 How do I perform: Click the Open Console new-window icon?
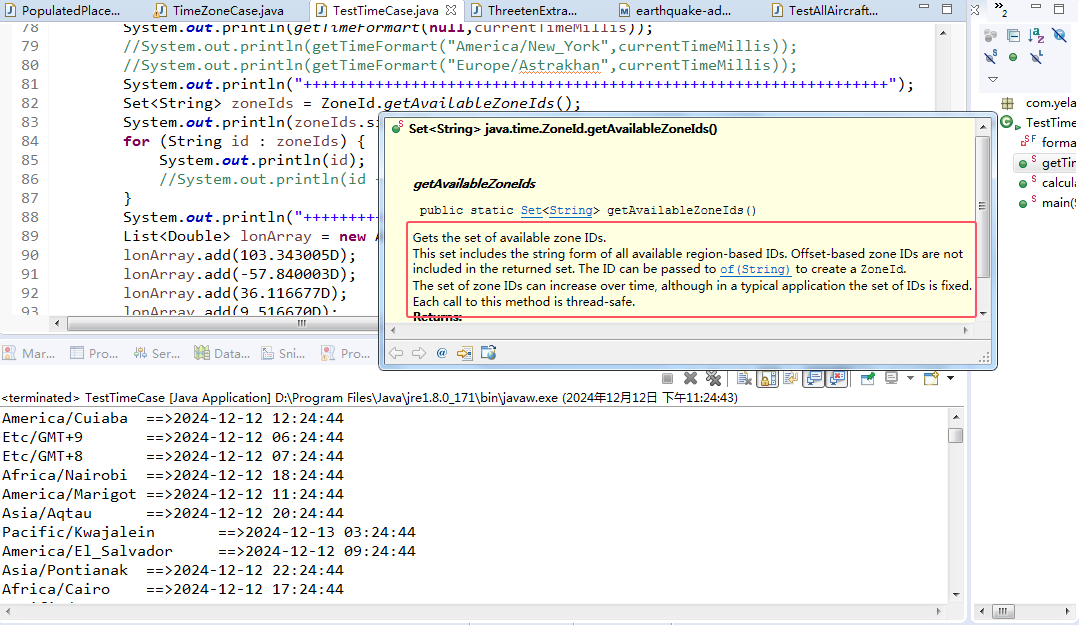pyautogui.click(x=931, y=378)
